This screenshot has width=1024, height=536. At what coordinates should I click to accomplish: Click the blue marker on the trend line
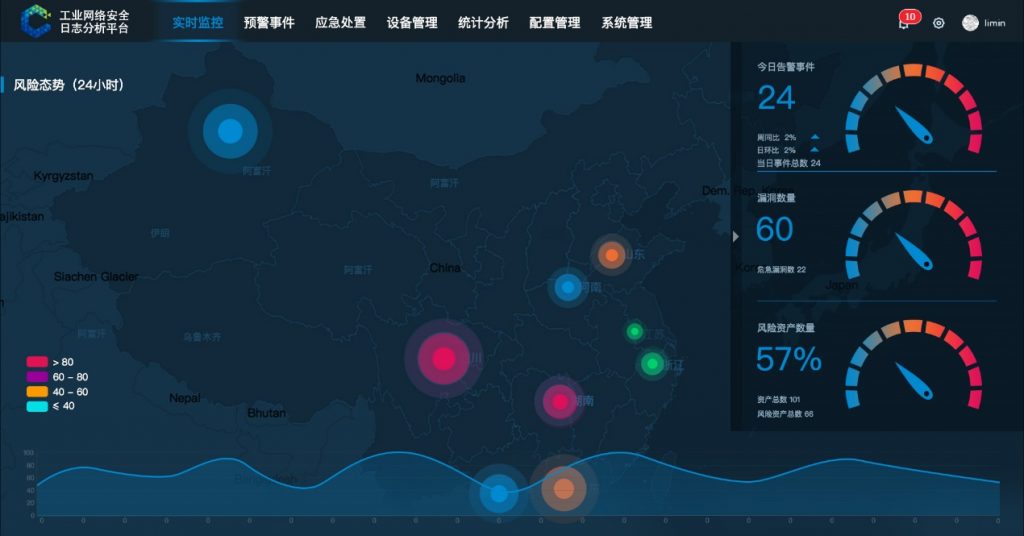(499, 494)
